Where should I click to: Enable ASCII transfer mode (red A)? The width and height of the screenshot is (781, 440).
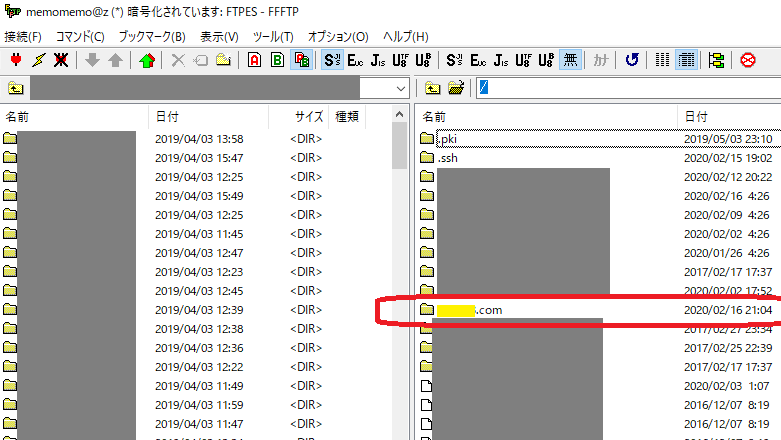click(254, 60)
